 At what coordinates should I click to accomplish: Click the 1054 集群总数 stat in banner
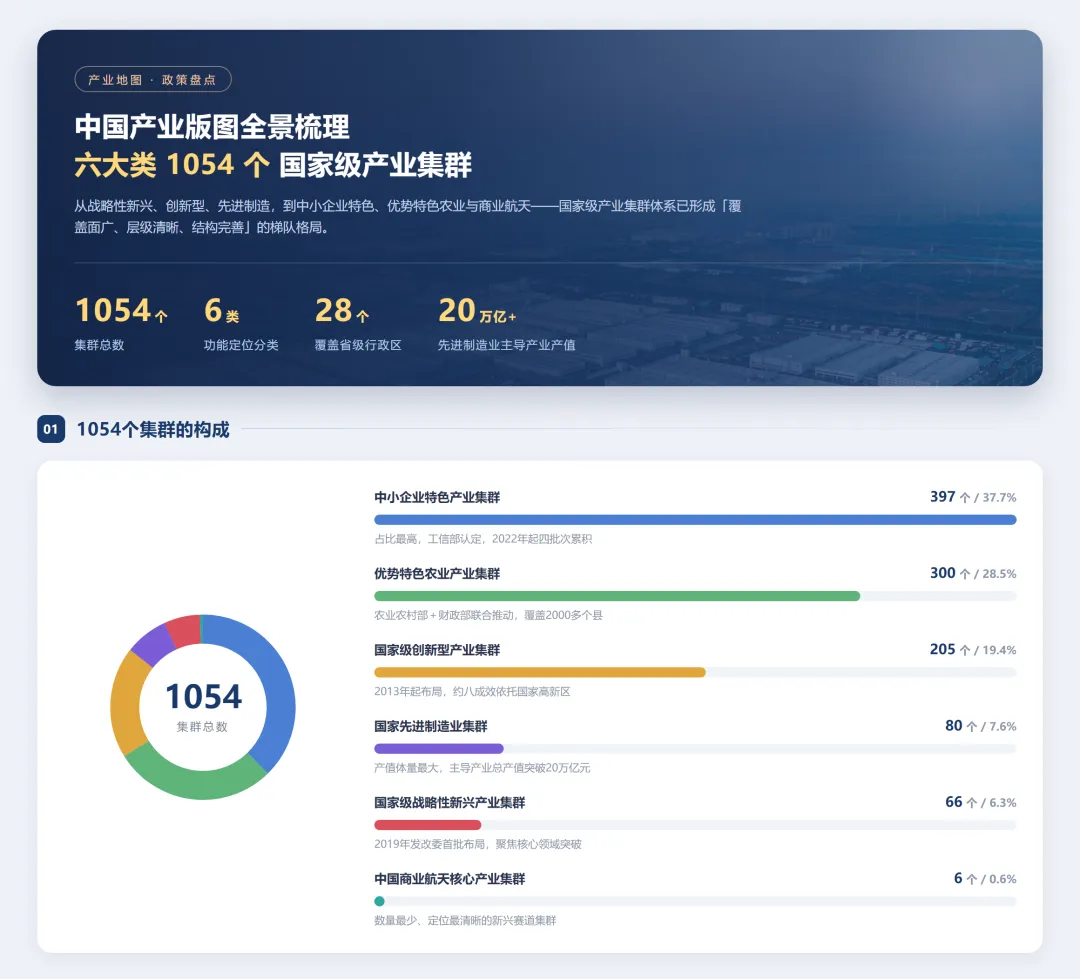tap(121, 323)
